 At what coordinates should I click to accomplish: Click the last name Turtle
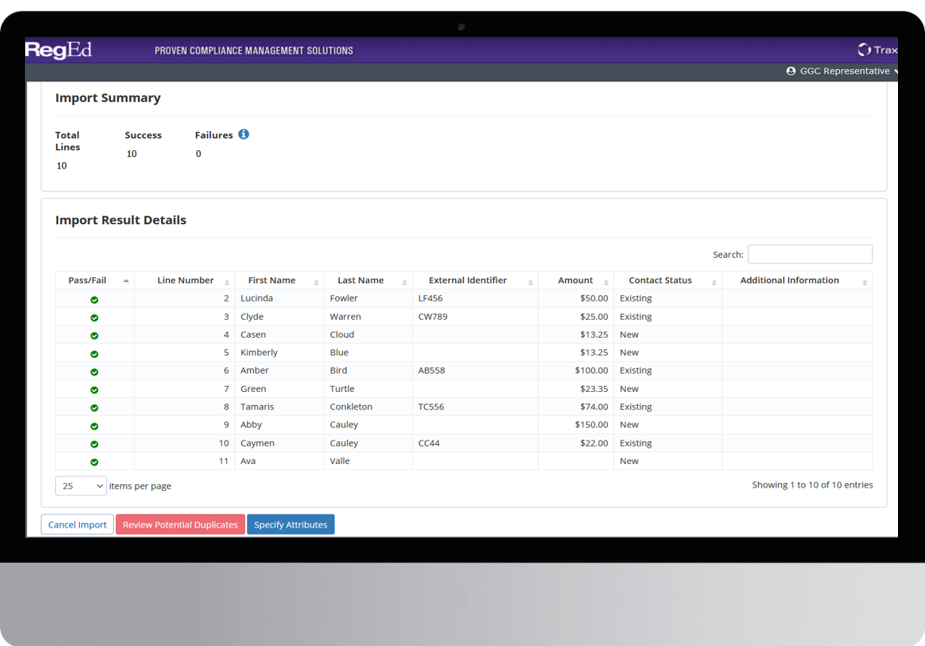pos(342,388)
